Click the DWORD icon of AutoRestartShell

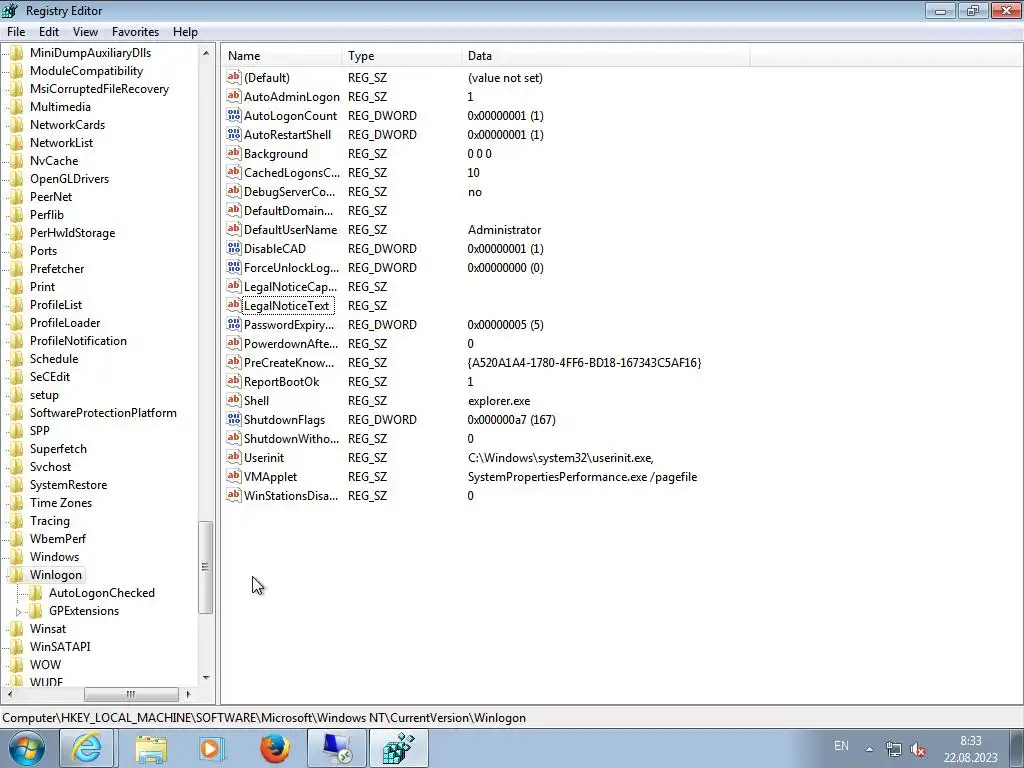point(234,135)
